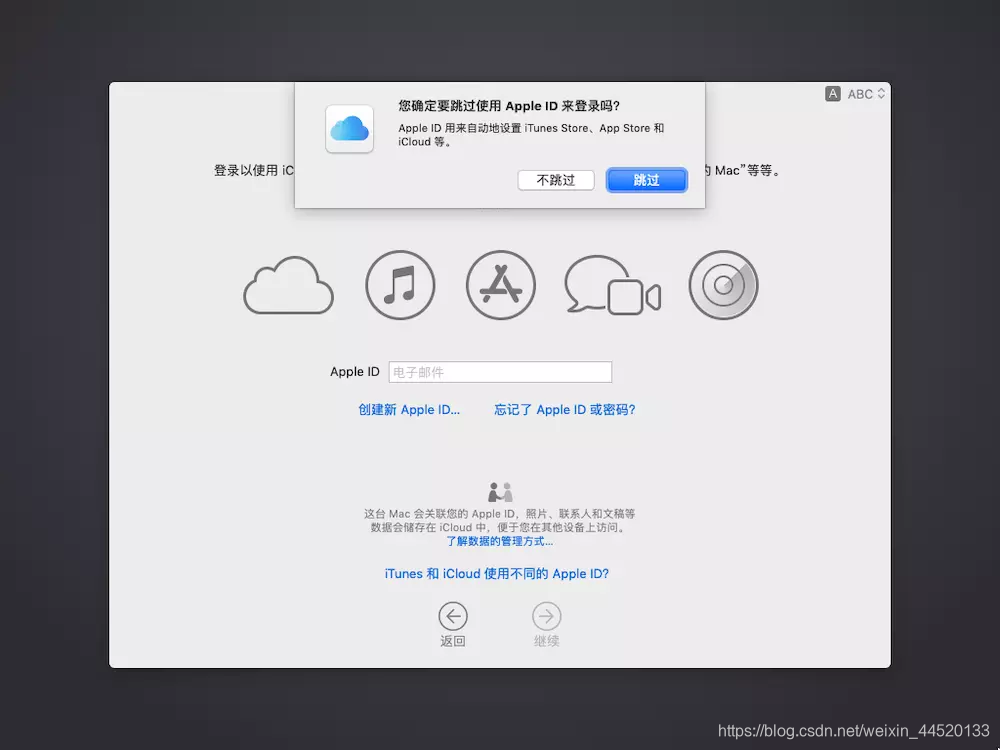Focus the Apple ID email field
Viewport: 1000px width, 750px height.
pyautogui.click(x=500, y=372)
